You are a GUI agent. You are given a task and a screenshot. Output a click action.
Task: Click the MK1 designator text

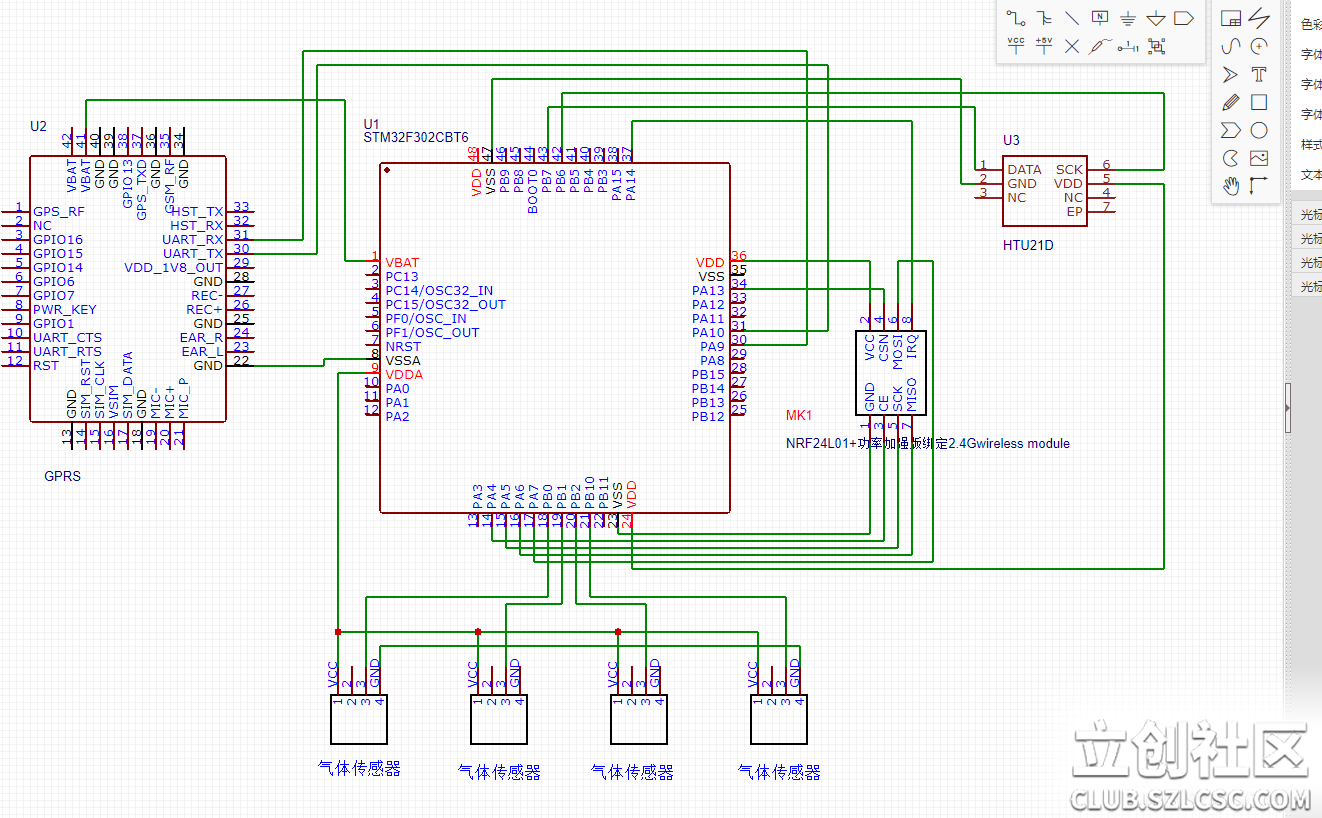[x=800, y=415]
